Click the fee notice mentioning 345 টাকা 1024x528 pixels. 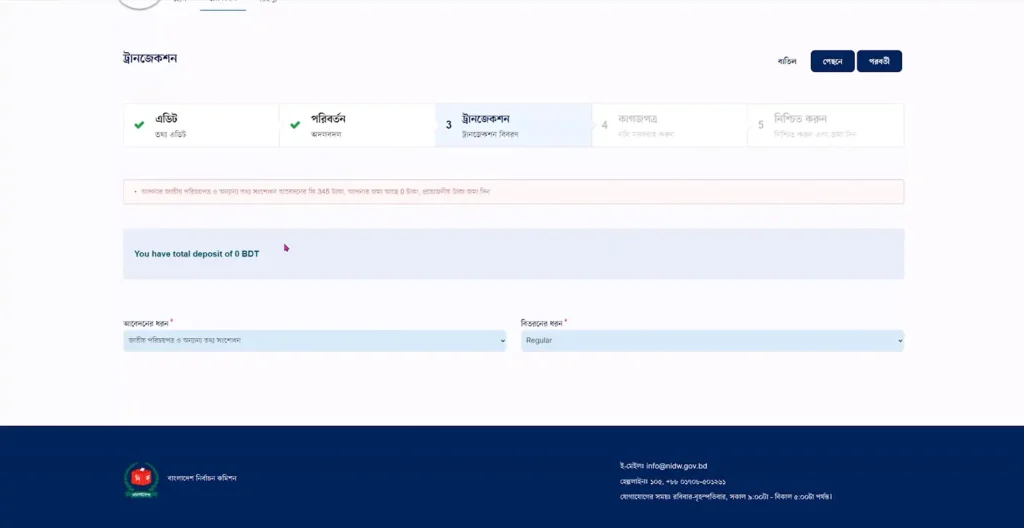513,191
